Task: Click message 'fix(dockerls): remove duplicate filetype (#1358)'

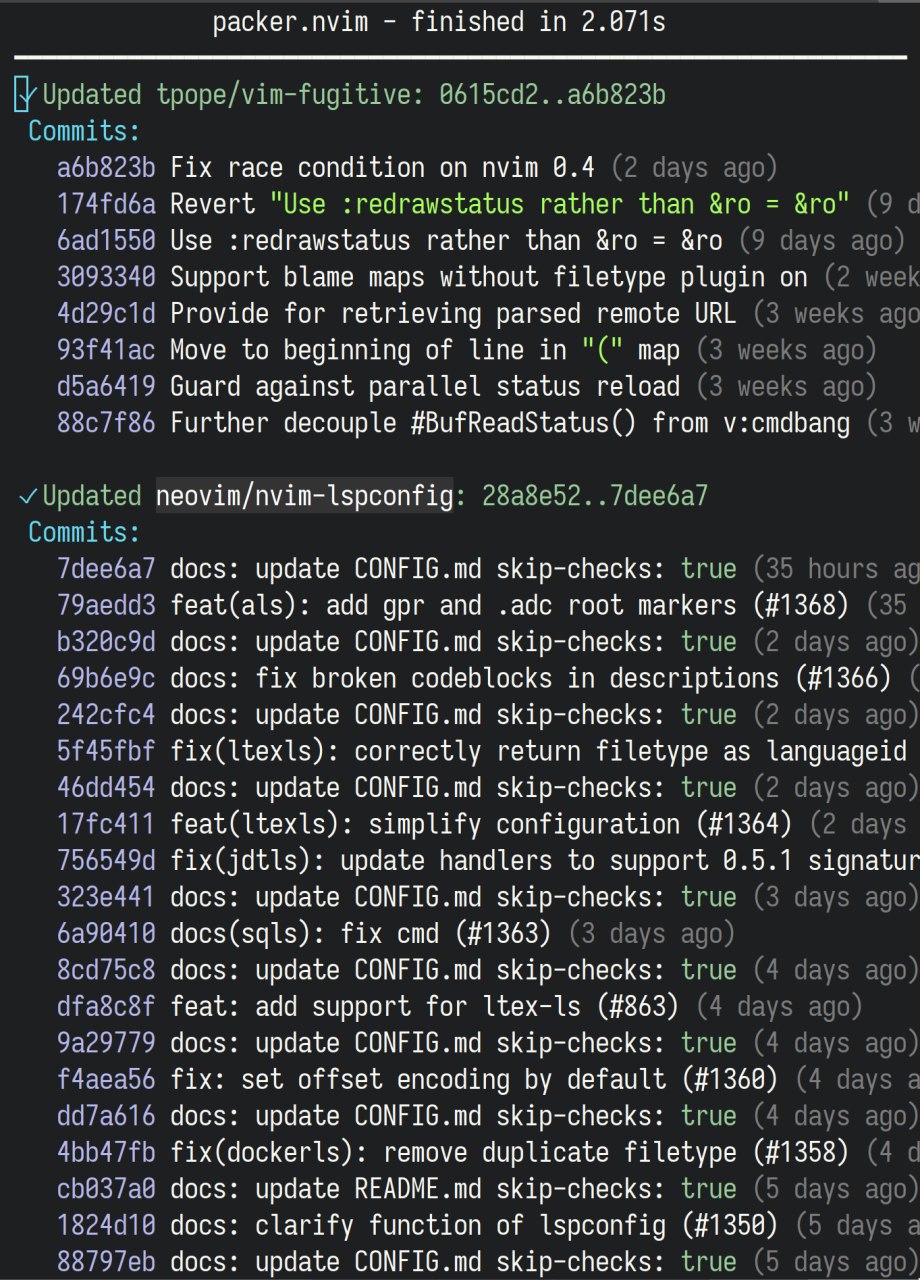Action: point(510,1153)
